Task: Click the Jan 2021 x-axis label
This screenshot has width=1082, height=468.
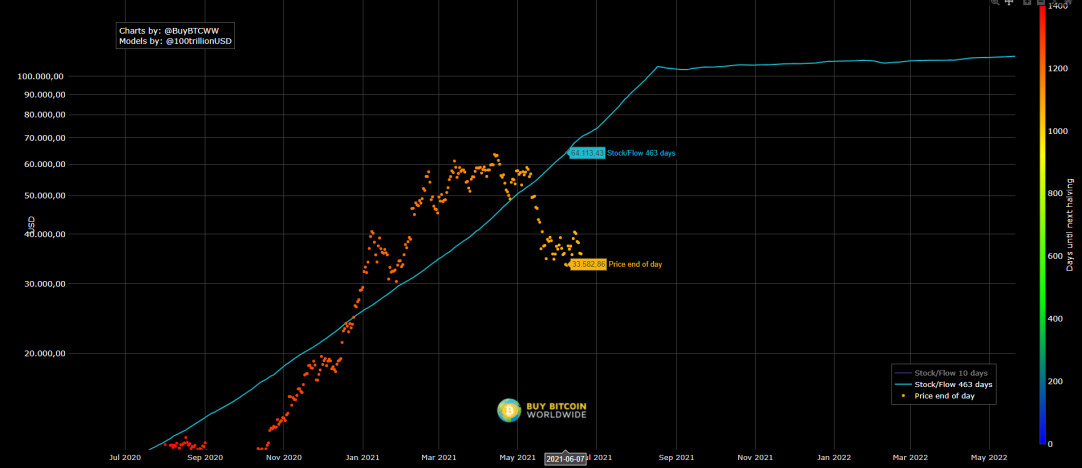Action: 362,457
